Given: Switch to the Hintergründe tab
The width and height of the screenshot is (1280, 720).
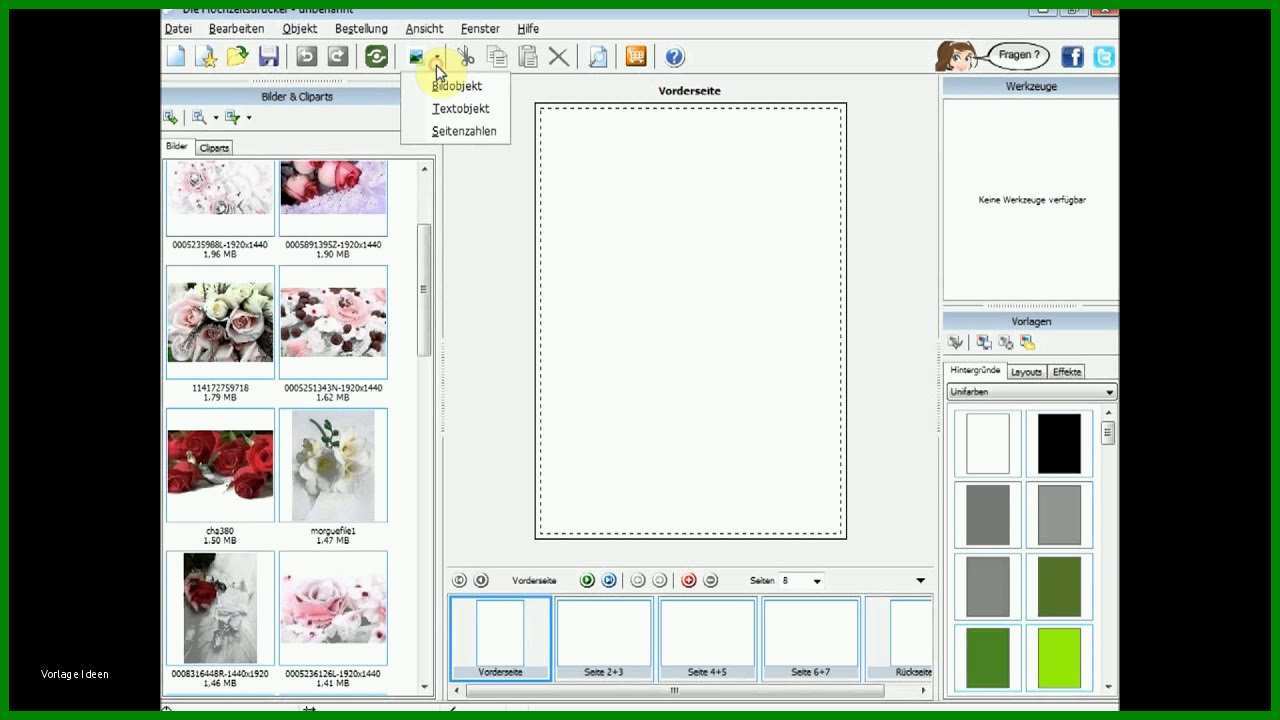Looking at the screenshot, I should (975, 370).
